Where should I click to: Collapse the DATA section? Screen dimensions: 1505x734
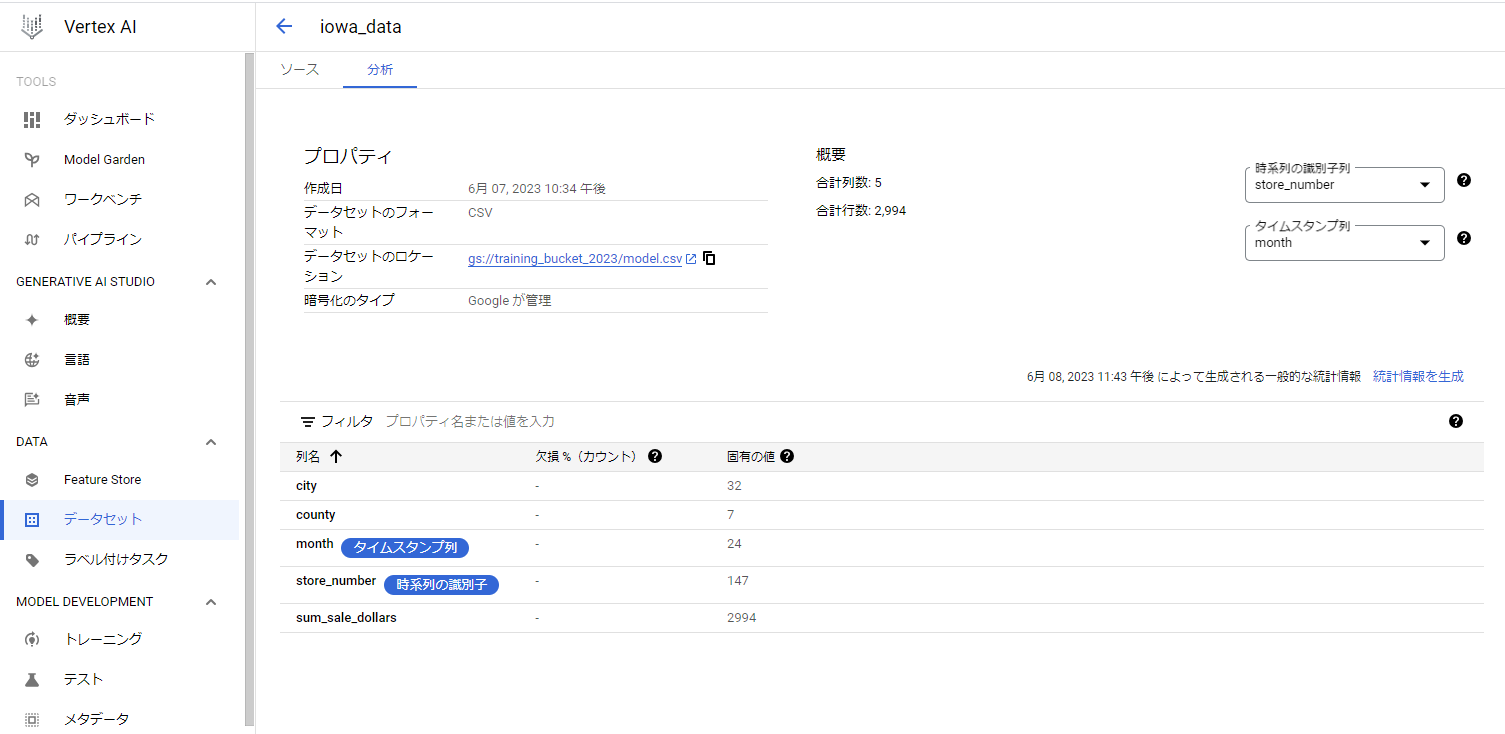211,442
